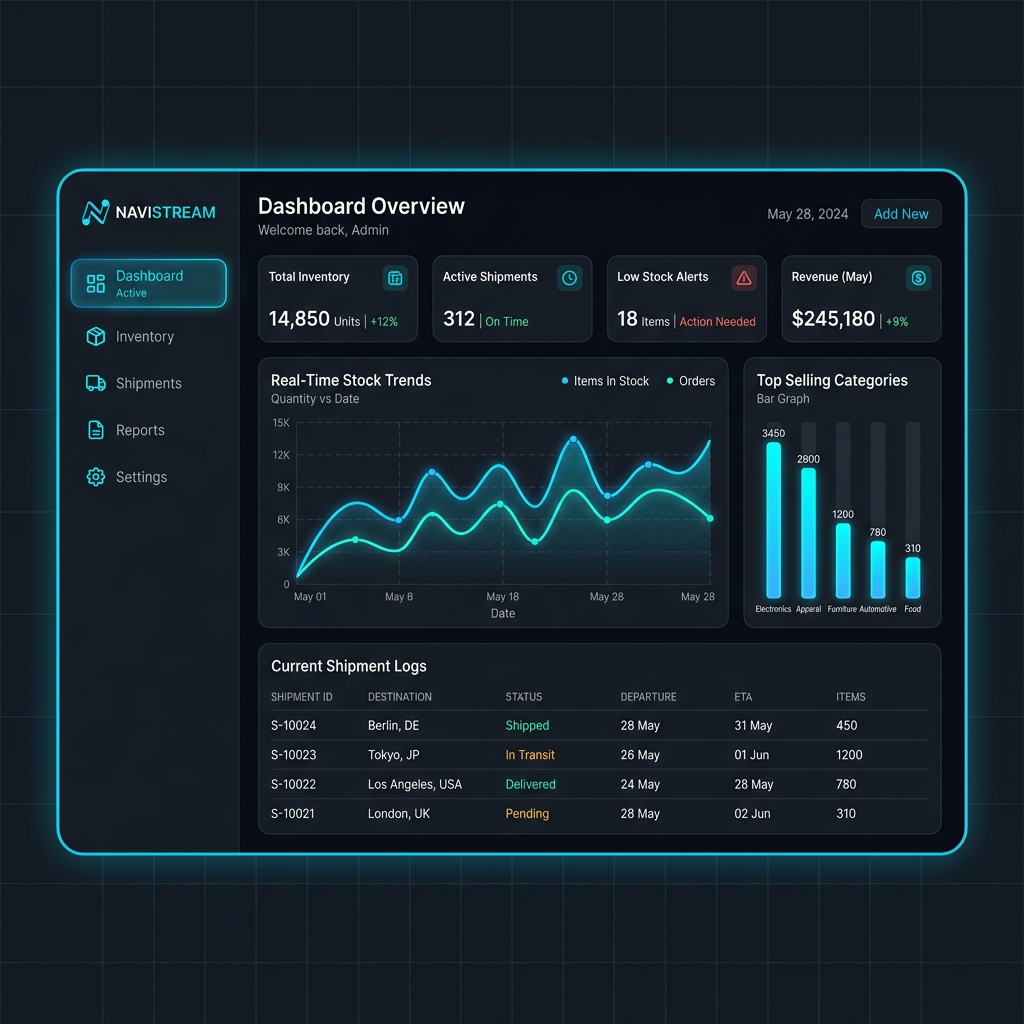Select the Automotive bar showing 780
1024x1024 pixels.
coord(878,569)
